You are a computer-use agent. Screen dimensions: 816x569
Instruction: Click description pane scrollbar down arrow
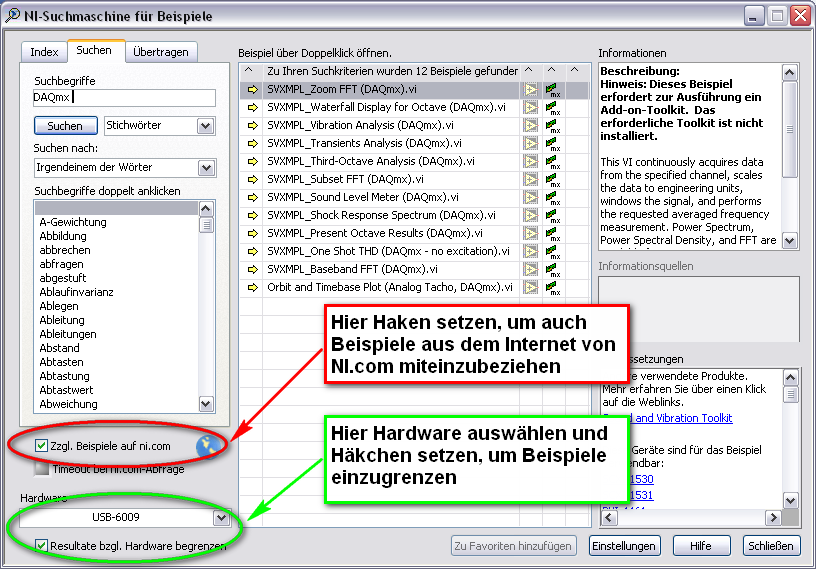pyautogui.click(x=790, y=240)
